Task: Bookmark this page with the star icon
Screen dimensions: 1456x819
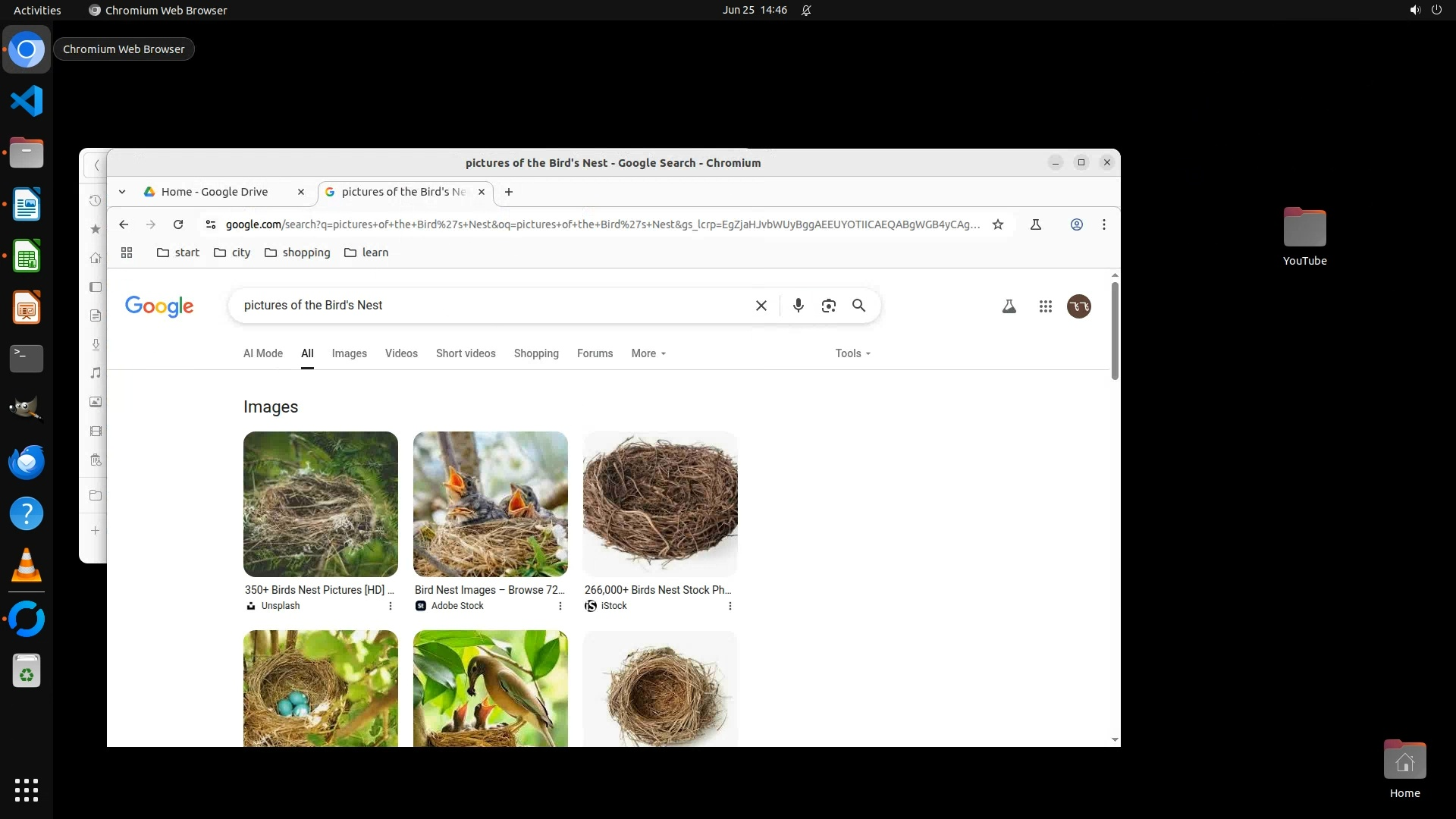Action: coord(998,224)
